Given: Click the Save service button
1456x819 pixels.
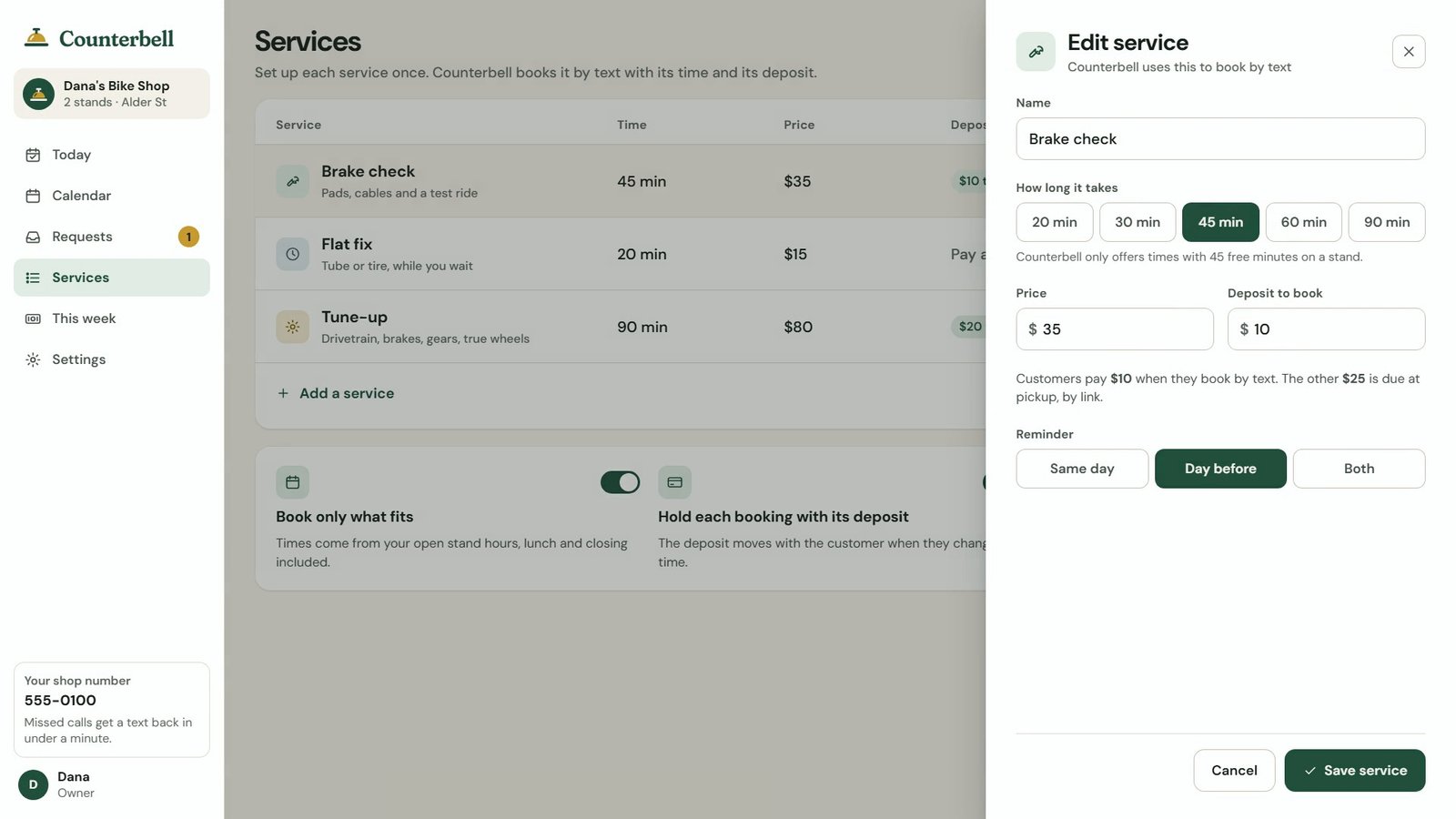Looking at the screenshot, I should (x=1355, y=771).
